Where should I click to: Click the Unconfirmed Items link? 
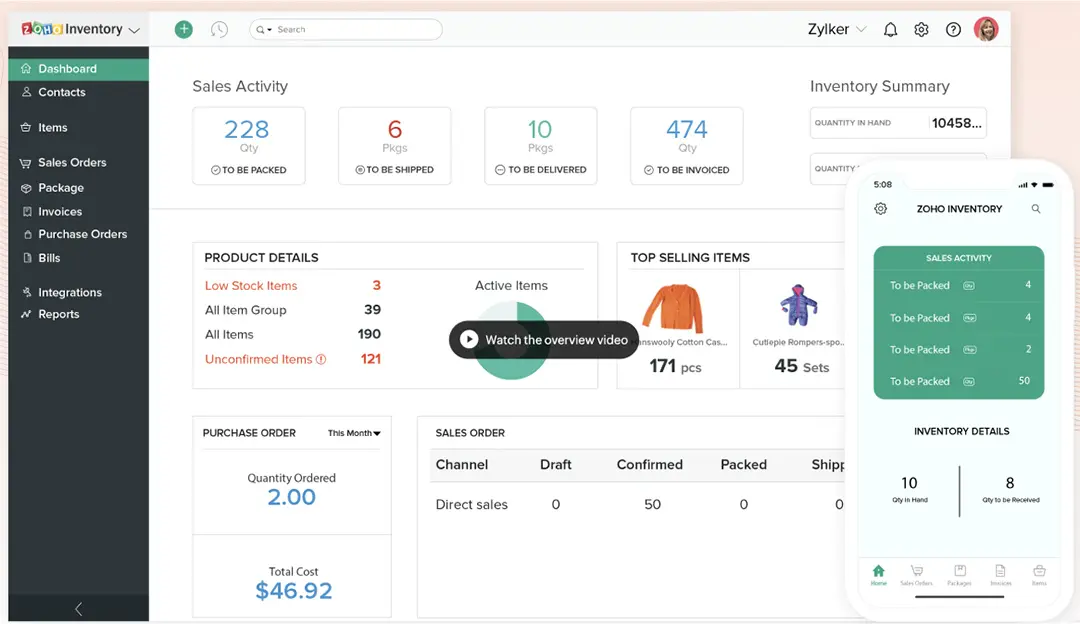tap(258, 360)
